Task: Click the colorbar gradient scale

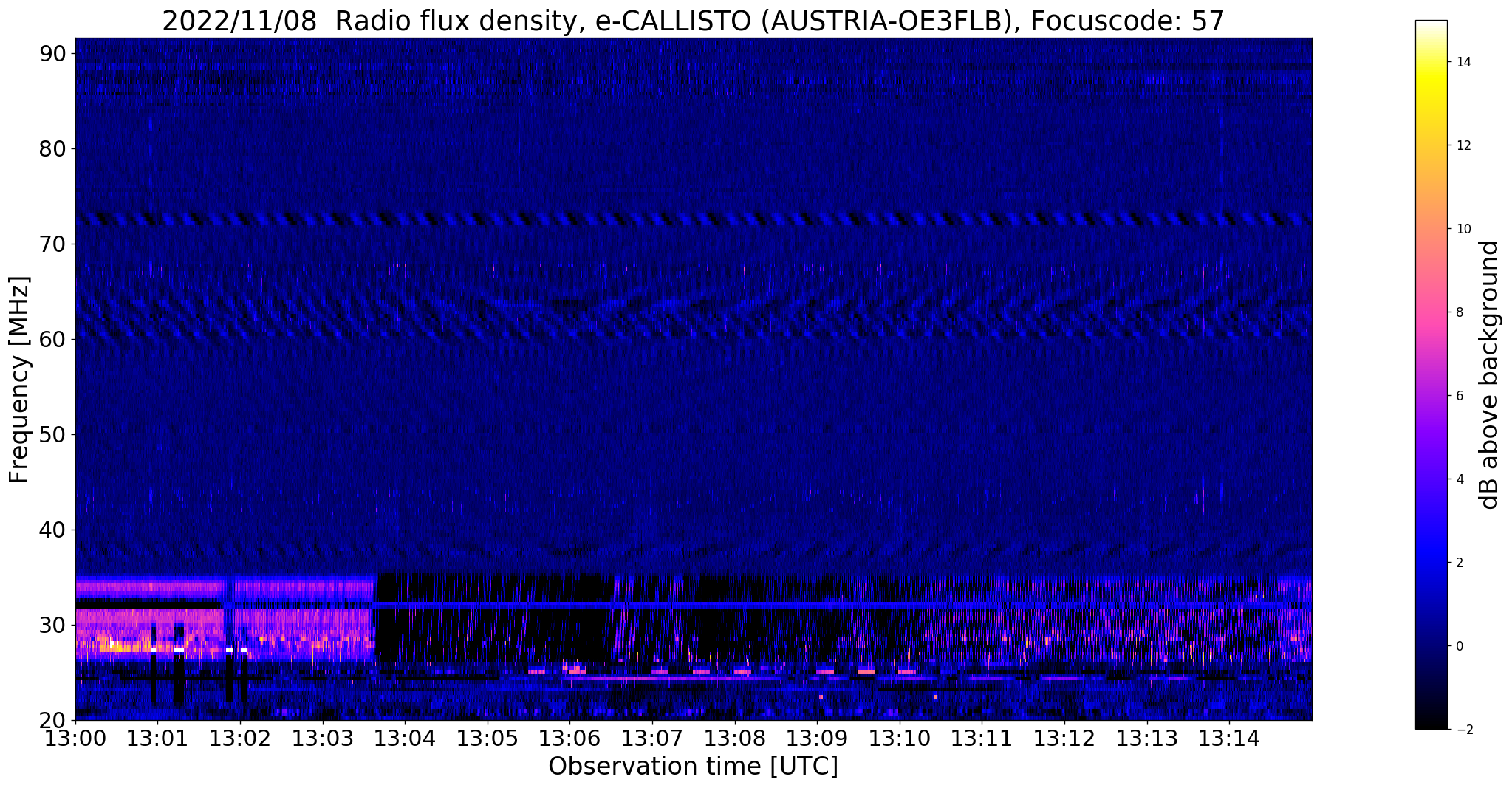Action: coord(1431,374)
